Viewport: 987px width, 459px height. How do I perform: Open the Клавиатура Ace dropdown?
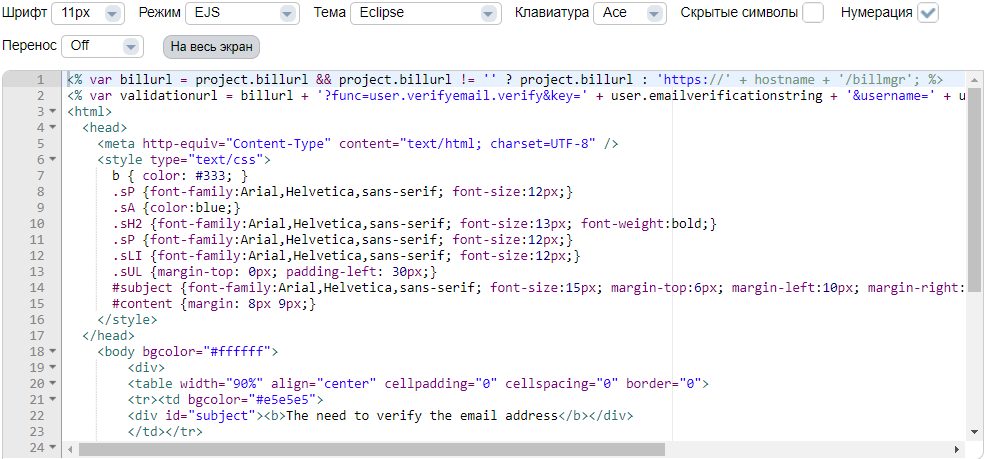pyautogui.click(x=629, y=13)
